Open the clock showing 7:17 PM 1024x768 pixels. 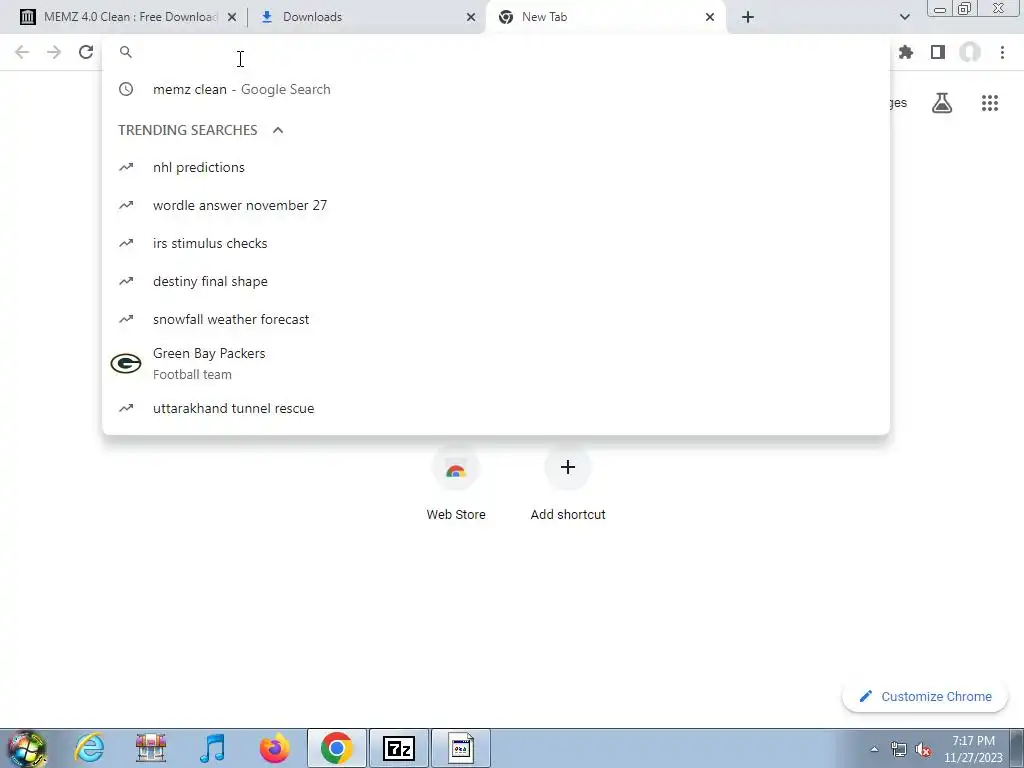pyautogui.click(x=973, y=749)
